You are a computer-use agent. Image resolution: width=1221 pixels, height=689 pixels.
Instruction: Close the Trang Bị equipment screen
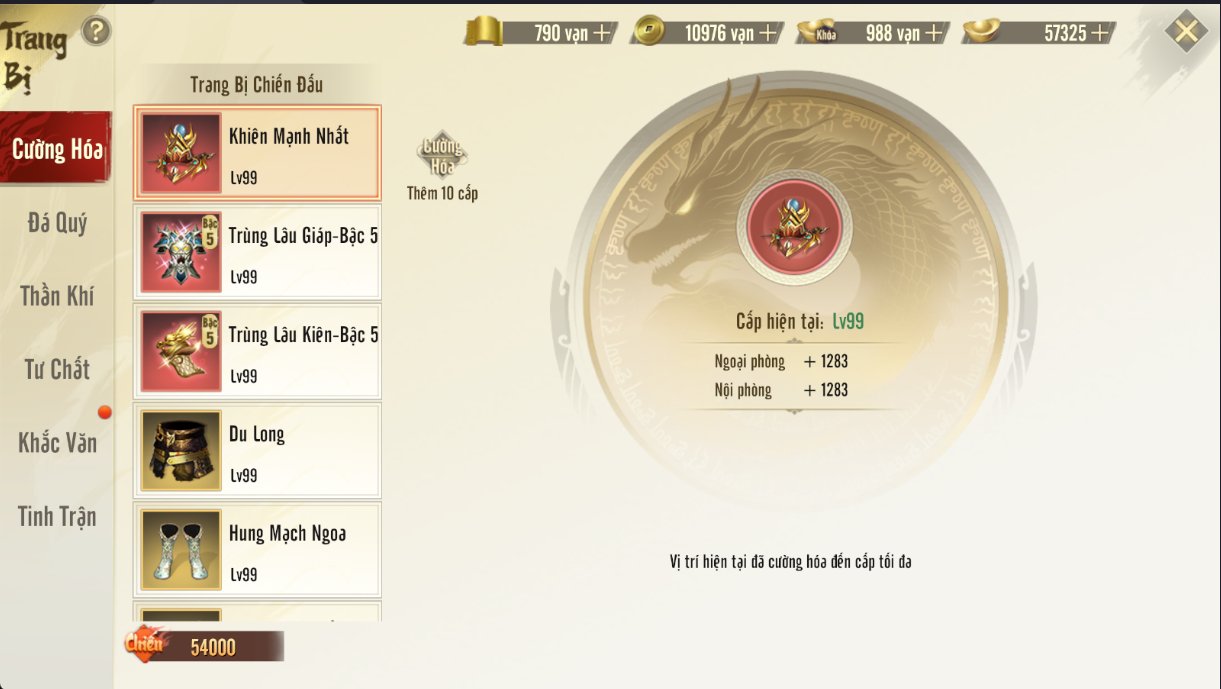(1186, 32)
